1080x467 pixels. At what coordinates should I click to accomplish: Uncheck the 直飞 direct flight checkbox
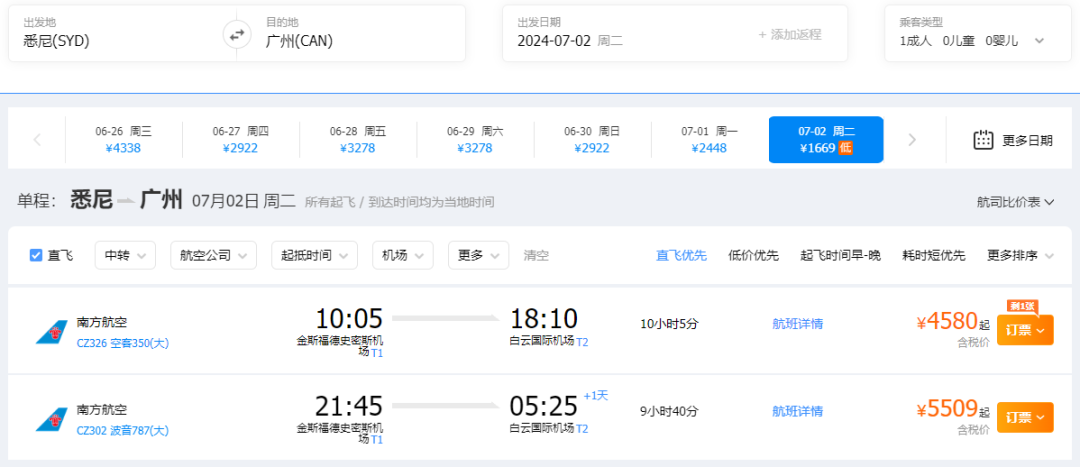(x=36, y=255)
